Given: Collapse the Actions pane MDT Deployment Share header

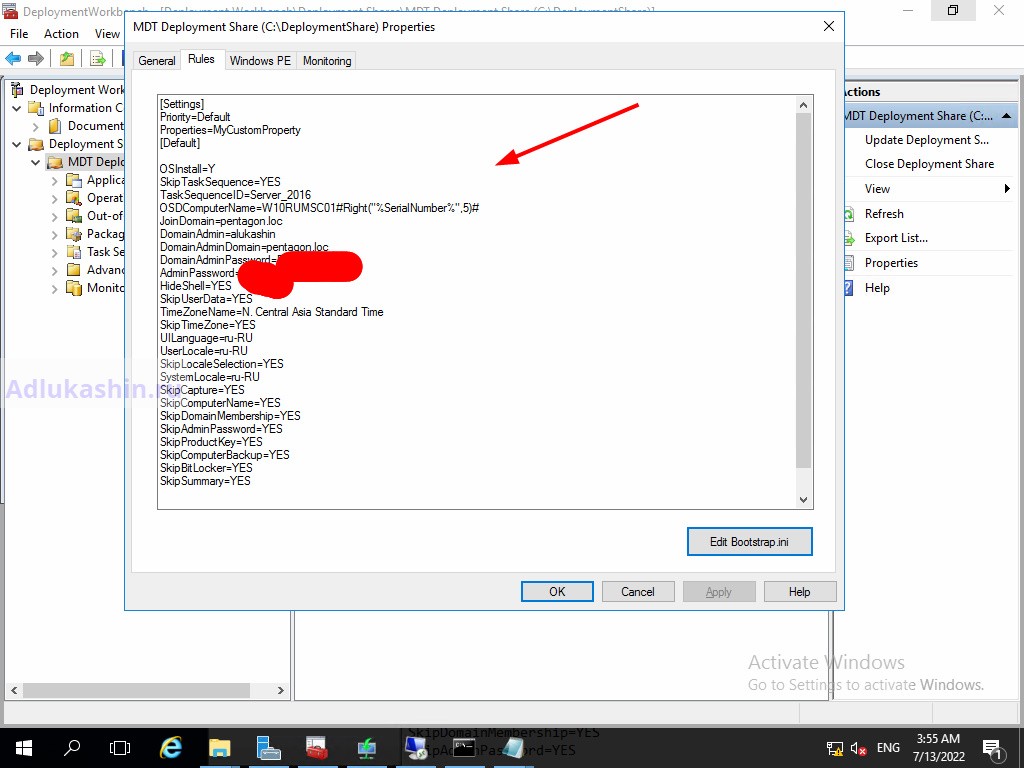Looking at the screenshot, I should (x=1007, y=116).
